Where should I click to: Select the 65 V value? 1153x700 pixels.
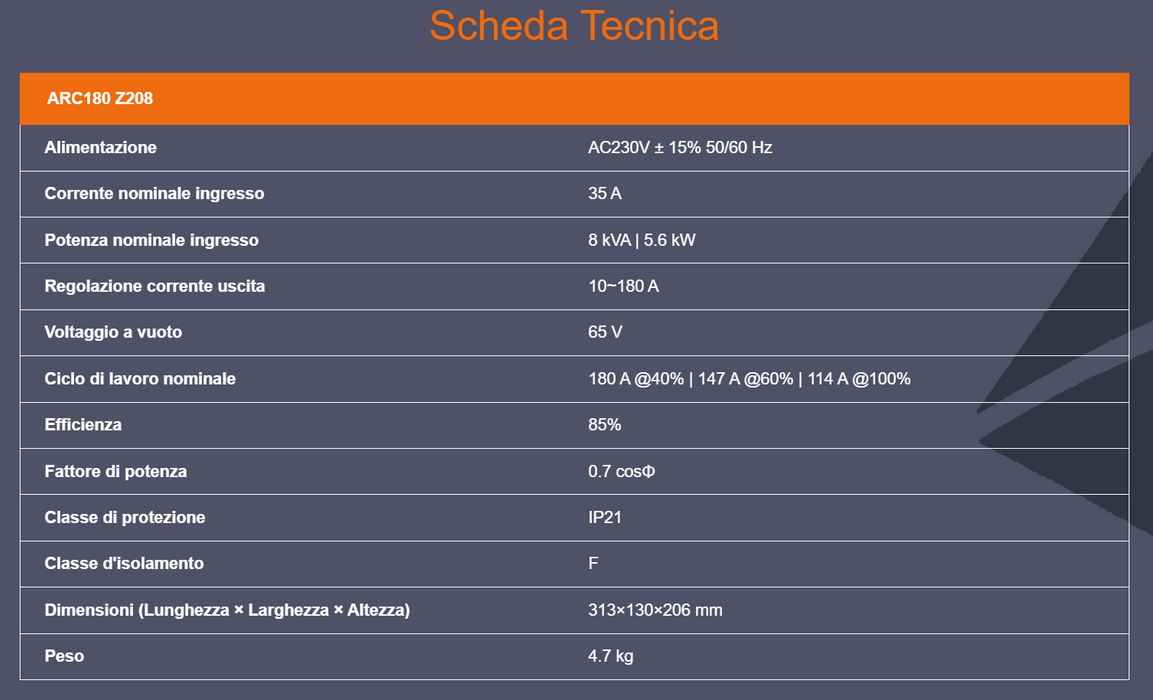(605, 332)
